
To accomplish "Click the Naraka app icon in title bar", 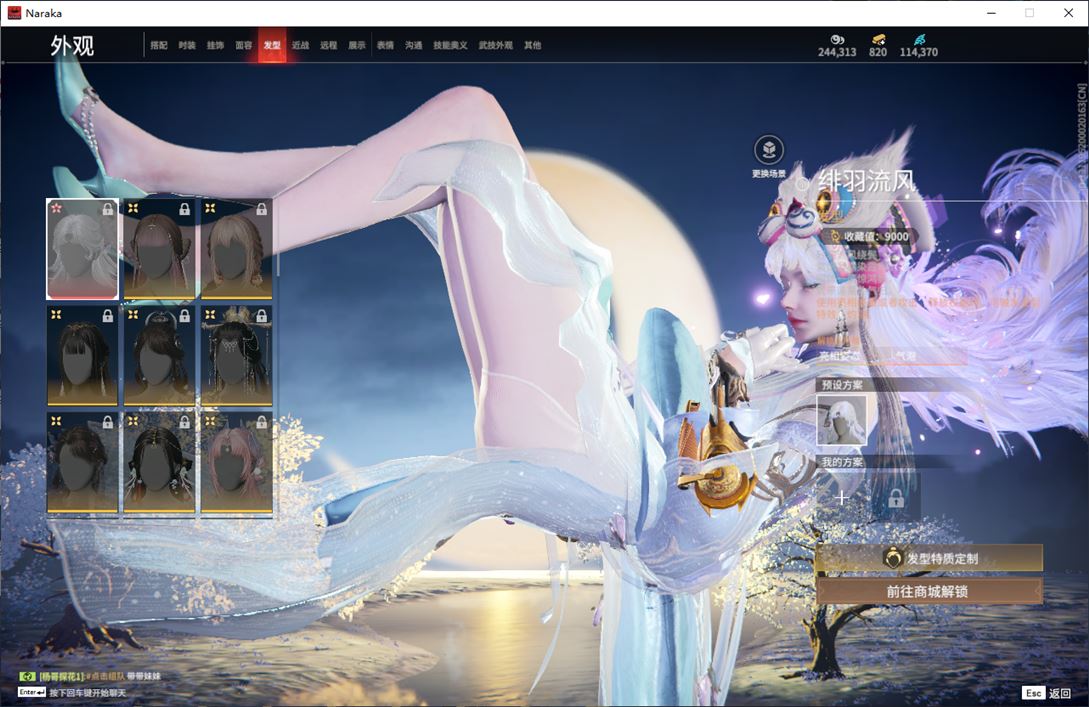I will tap(15, 13).
